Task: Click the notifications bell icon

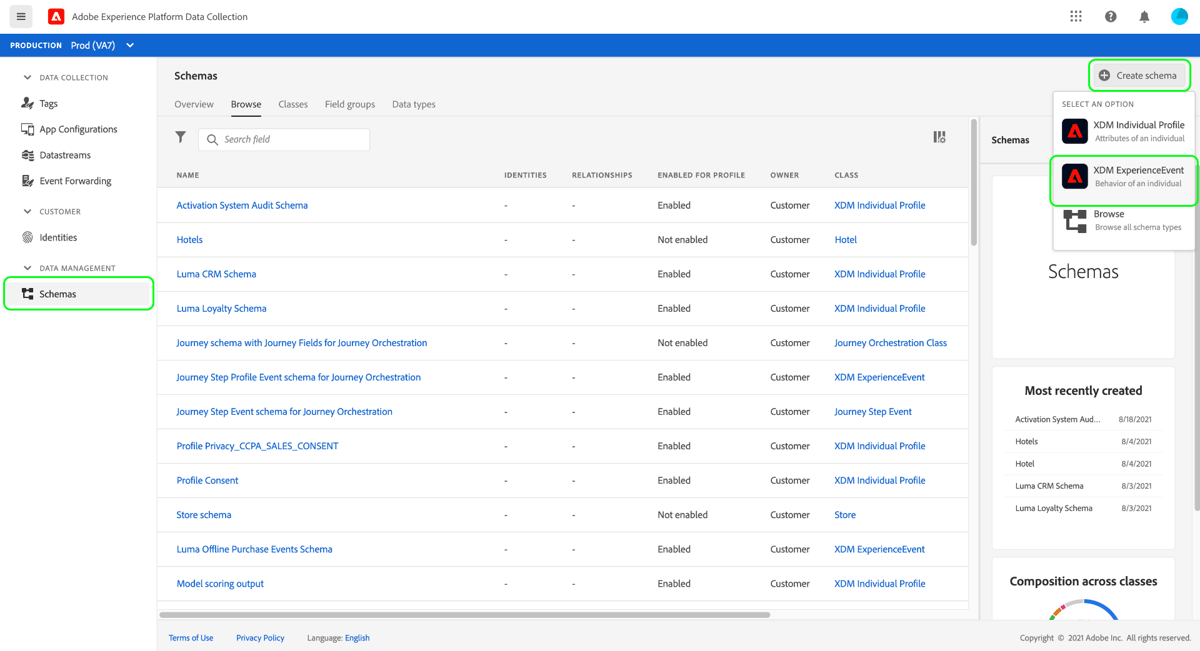Action: [1143, 16]
